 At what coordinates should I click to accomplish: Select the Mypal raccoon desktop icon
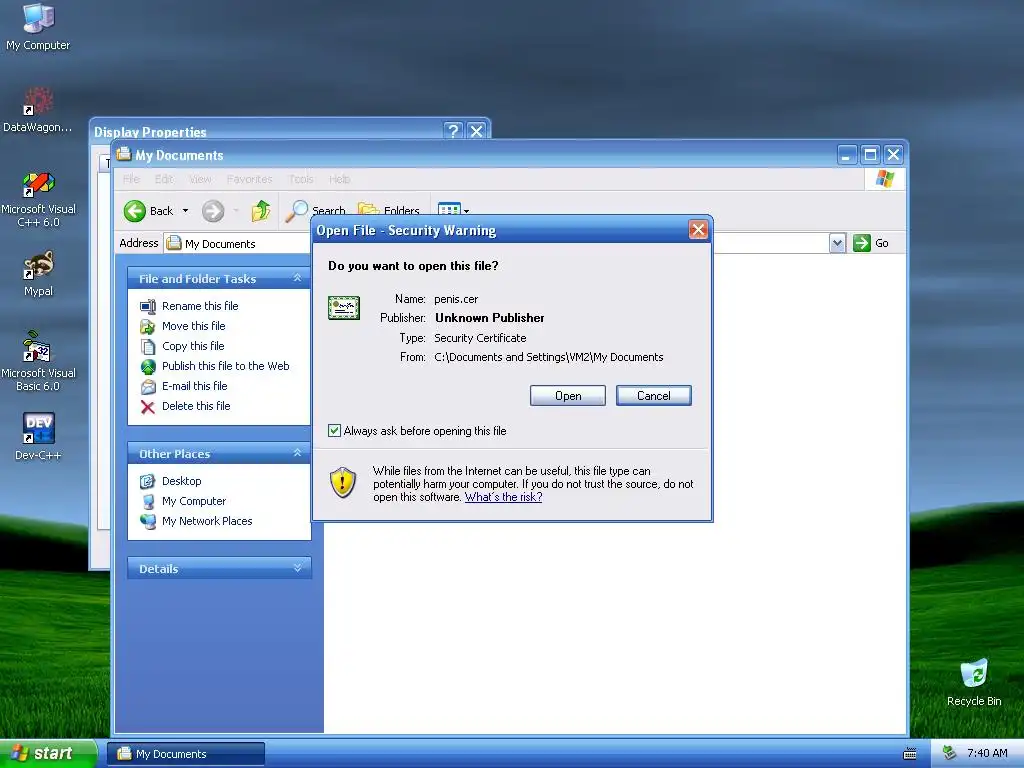[38, 273]
